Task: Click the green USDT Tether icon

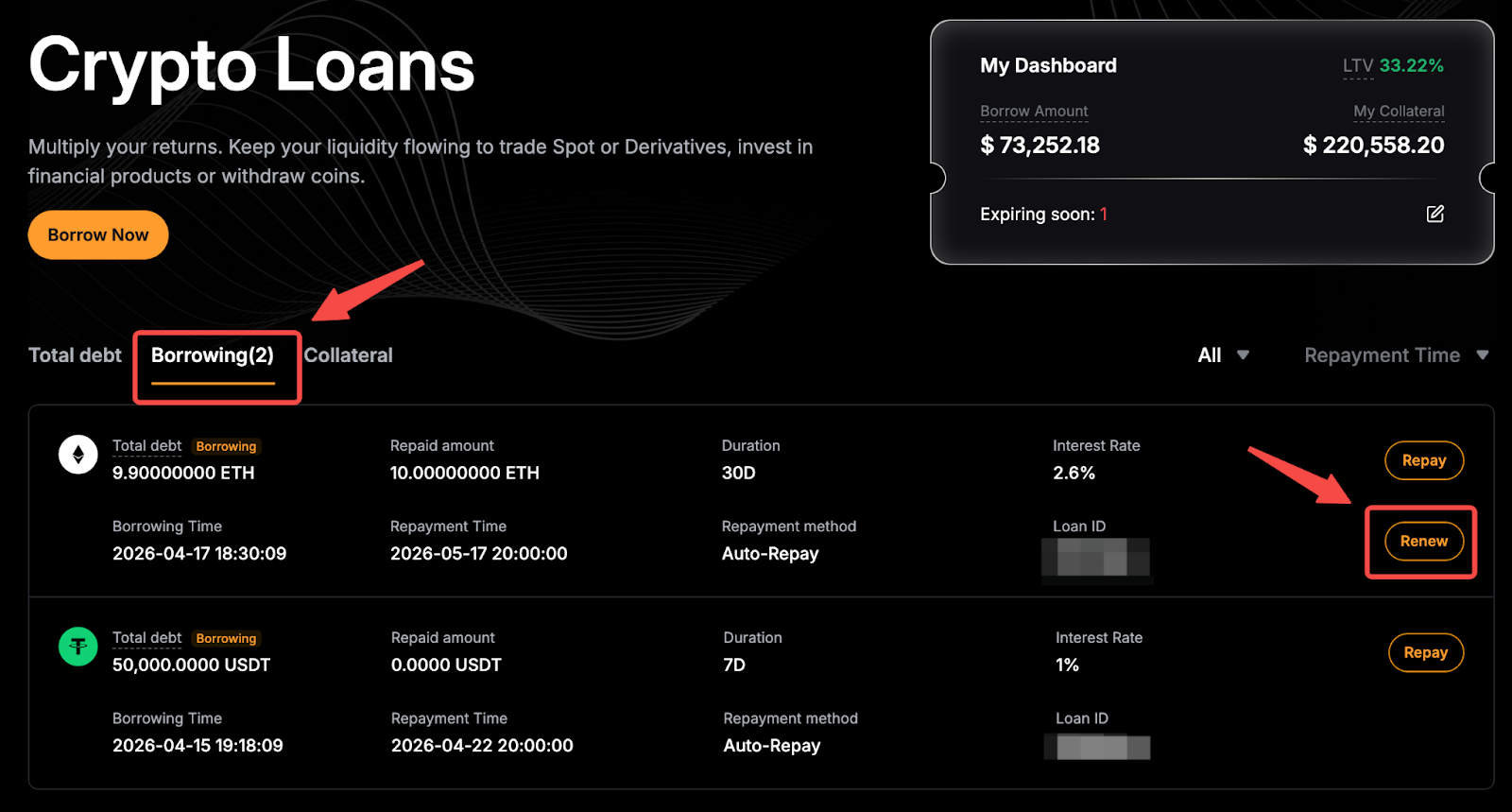Action: (78, 647)
